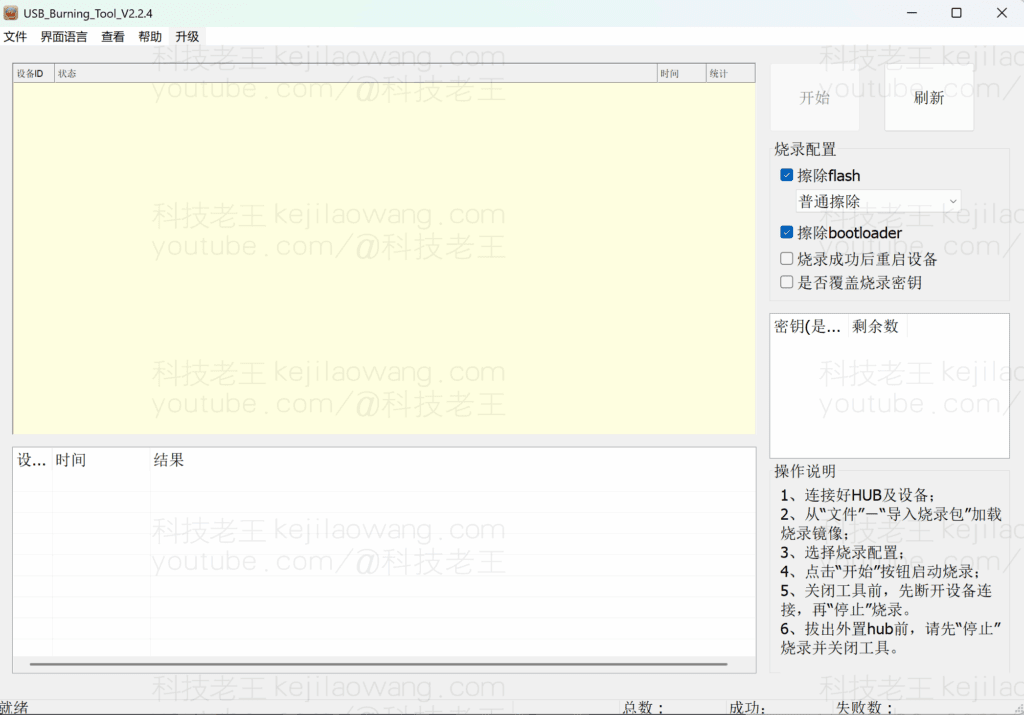Click the 开始 button

tap(814, 98)
